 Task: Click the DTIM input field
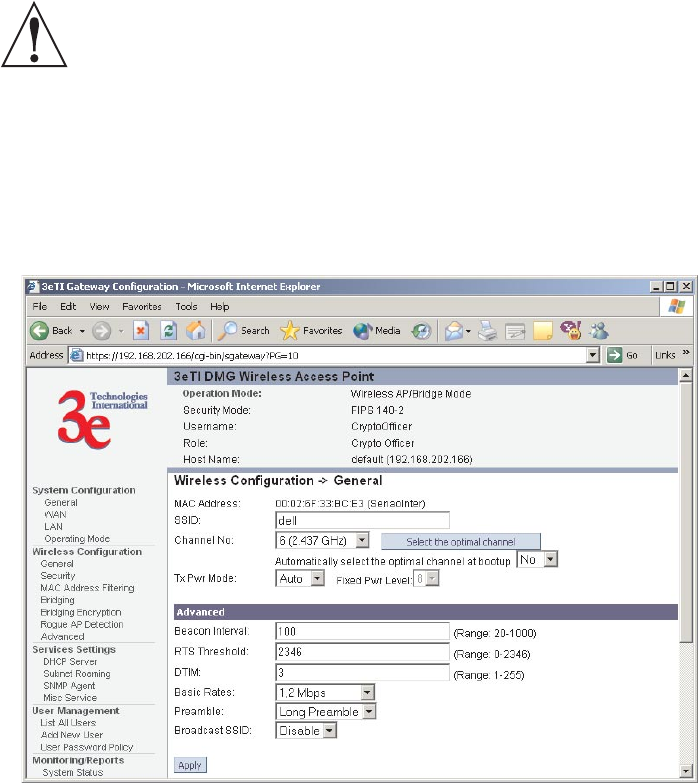[362, 672]
